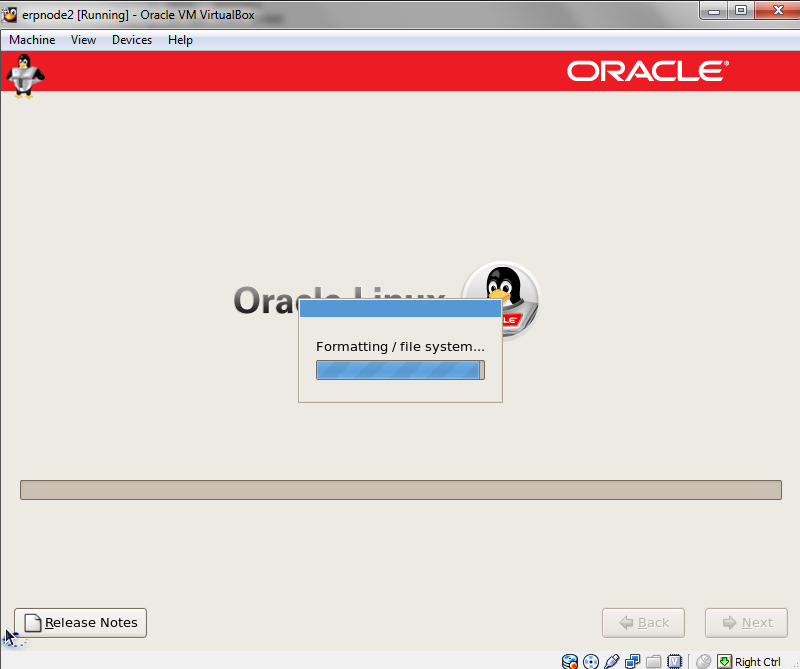
Task: Click the keyboard capture green arrow icon
Action: click(724, 661)
